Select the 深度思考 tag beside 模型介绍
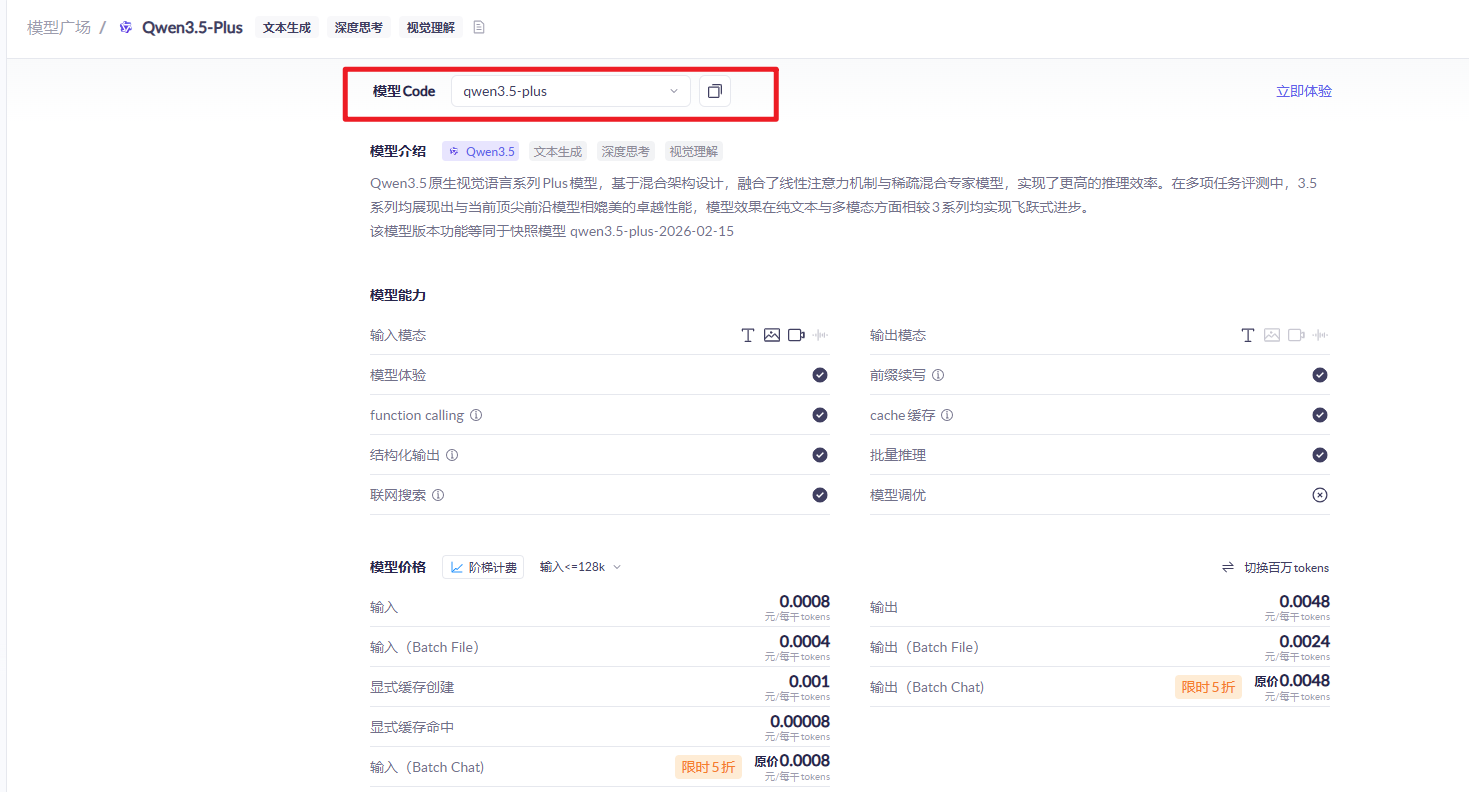The image size is (1469, 792). [626, 152]
